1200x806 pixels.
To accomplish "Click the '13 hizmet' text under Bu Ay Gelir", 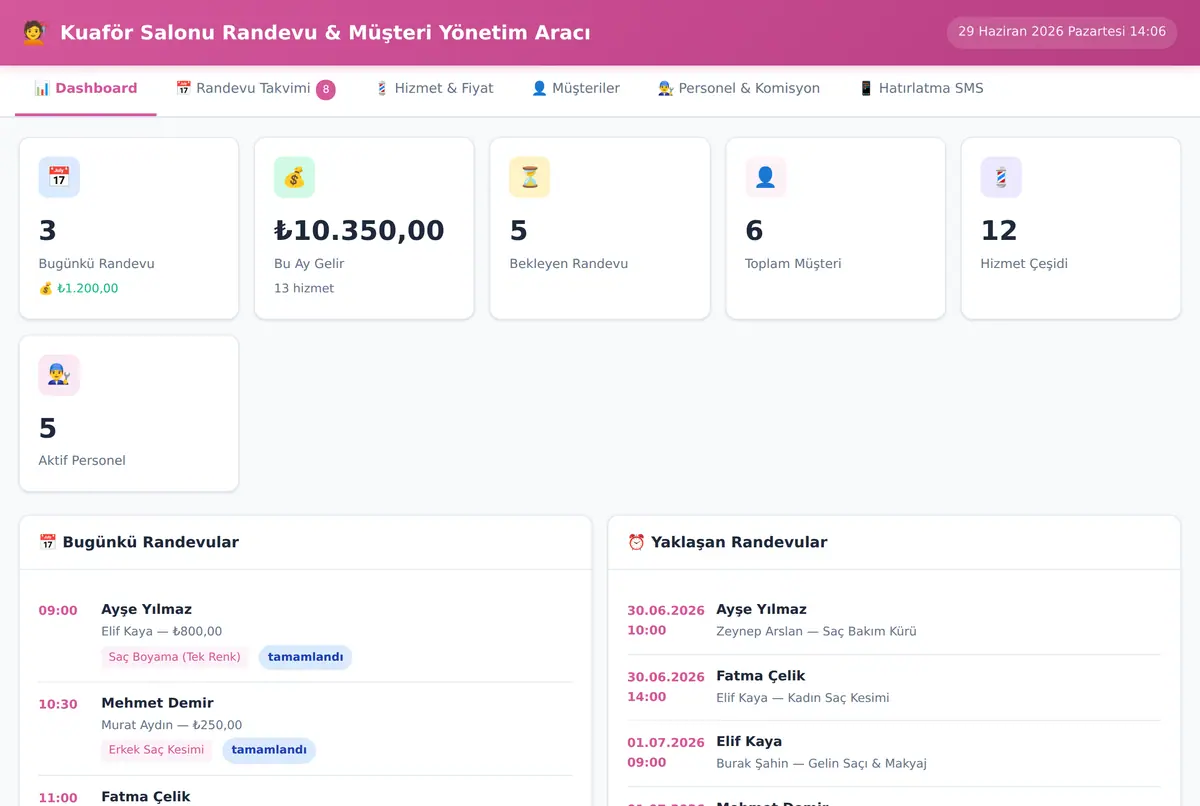I will tap(304, 288).
